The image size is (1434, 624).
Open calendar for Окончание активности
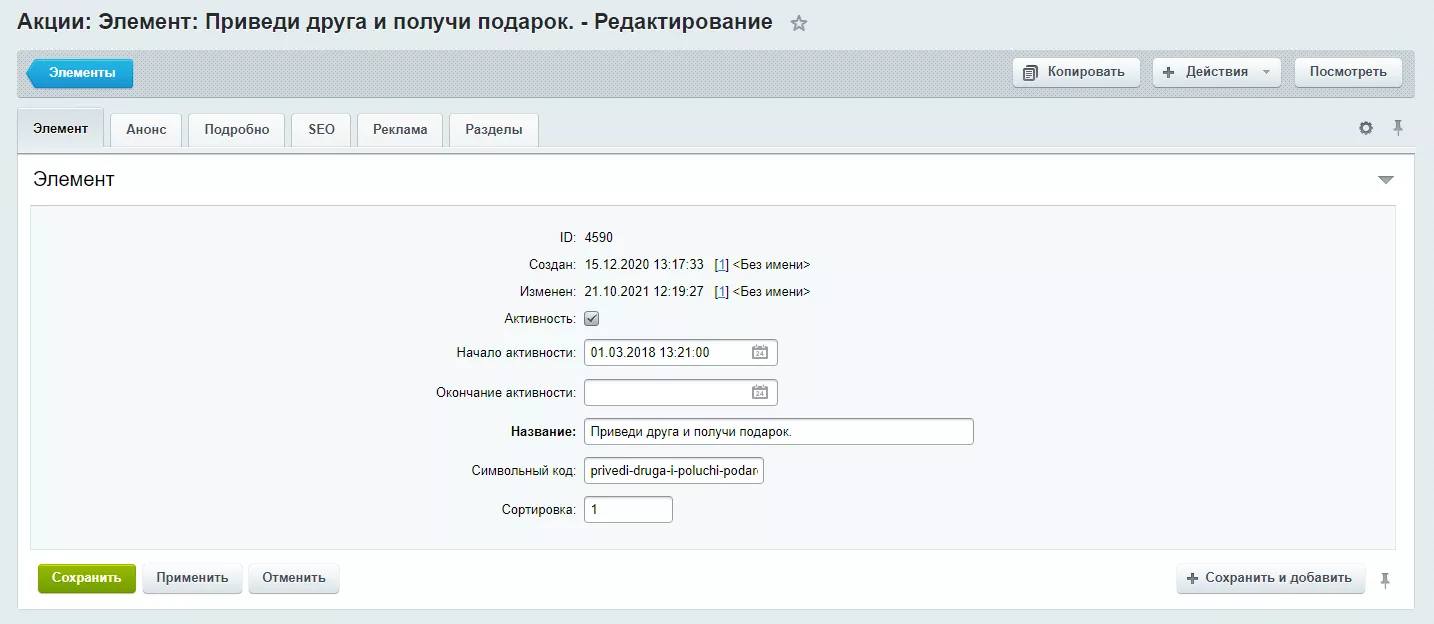pyautogui.click(x=760, y=393)
